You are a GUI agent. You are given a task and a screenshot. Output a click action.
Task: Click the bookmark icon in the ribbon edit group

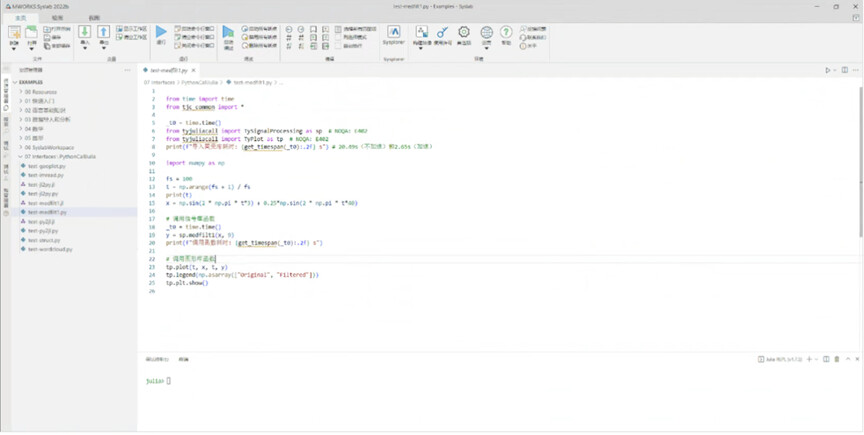313,29
